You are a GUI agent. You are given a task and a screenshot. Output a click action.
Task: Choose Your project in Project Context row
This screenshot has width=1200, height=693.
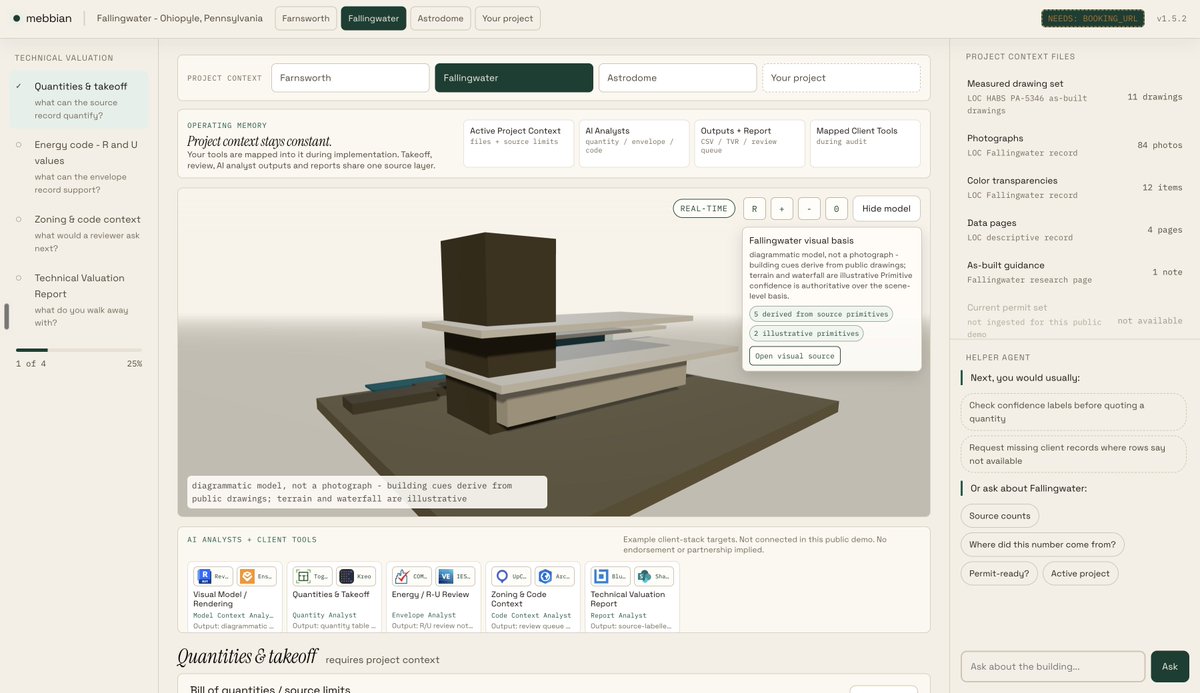pos(841,78)
